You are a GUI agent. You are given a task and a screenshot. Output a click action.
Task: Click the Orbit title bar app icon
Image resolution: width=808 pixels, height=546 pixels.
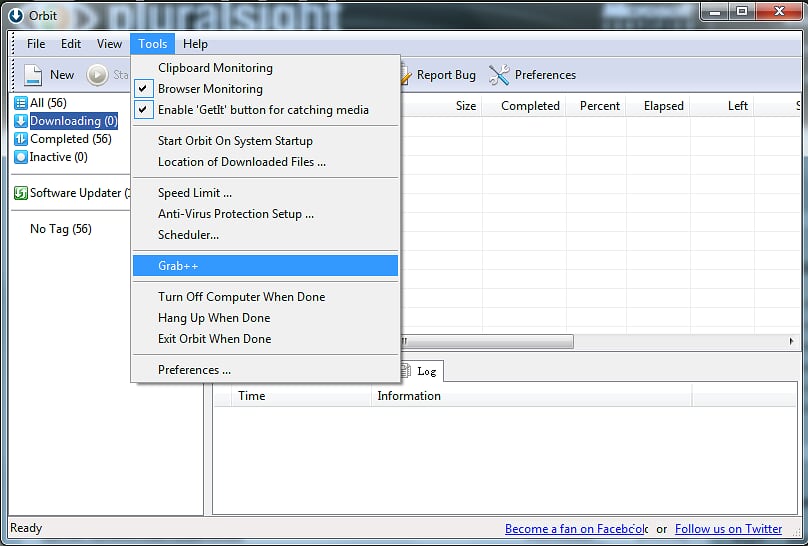pos(16,16)
